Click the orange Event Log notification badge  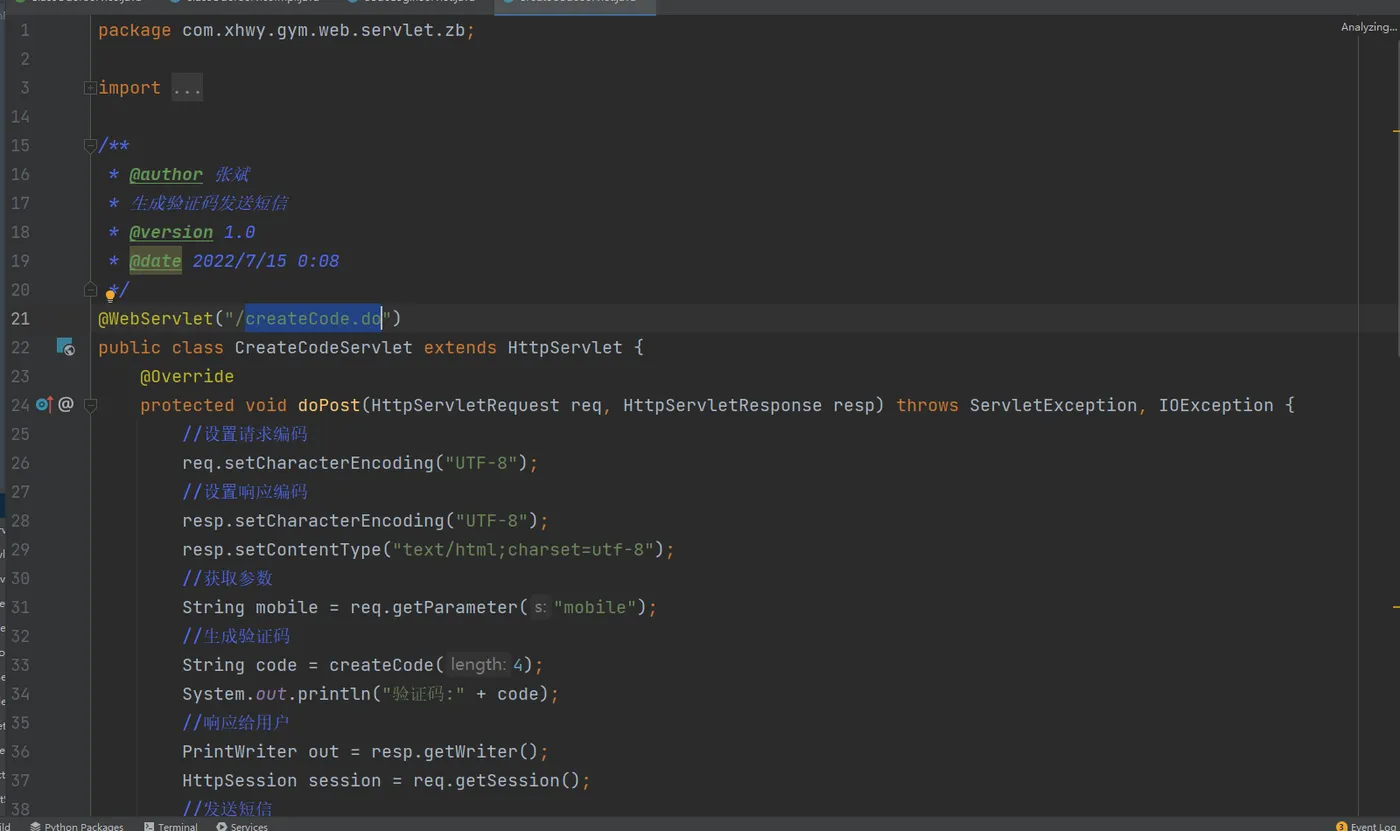pos(1341,826)
